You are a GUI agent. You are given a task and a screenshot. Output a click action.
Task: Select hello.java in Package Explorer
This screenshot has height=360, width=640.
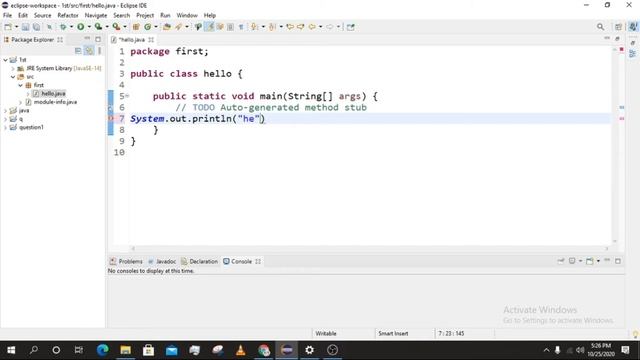coord(49,93)
